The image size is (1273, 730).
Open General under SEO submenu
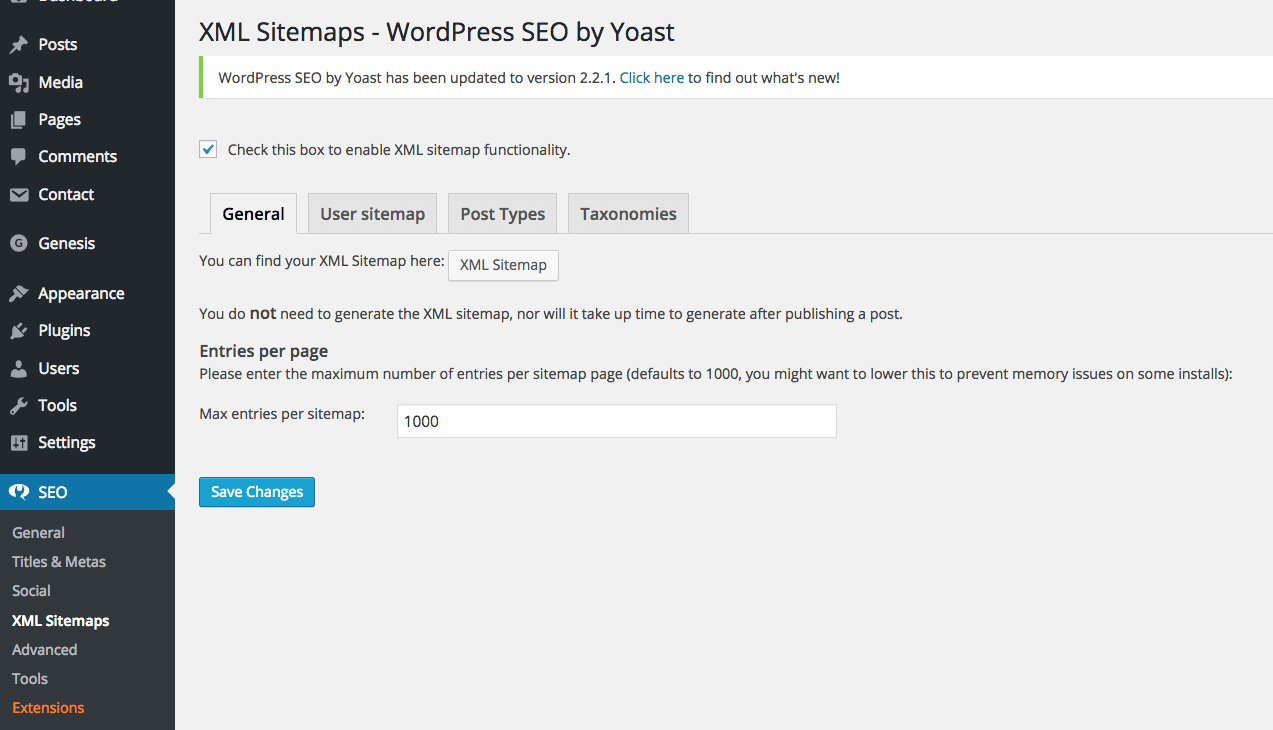[38, 533]
